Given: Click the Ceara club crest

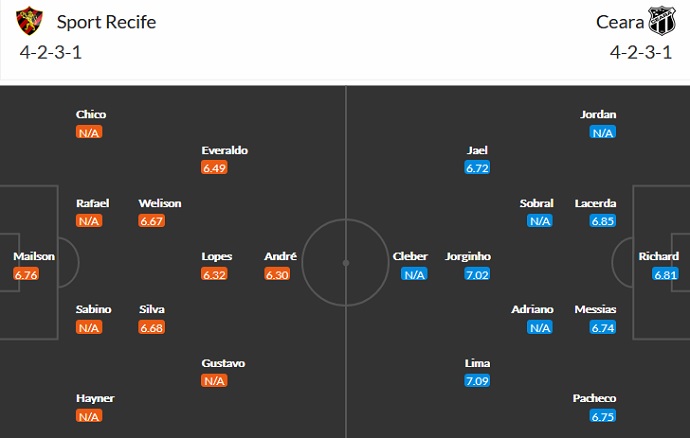Looking at the screenshot, I should pyautogui.click(x=662, y=22).
